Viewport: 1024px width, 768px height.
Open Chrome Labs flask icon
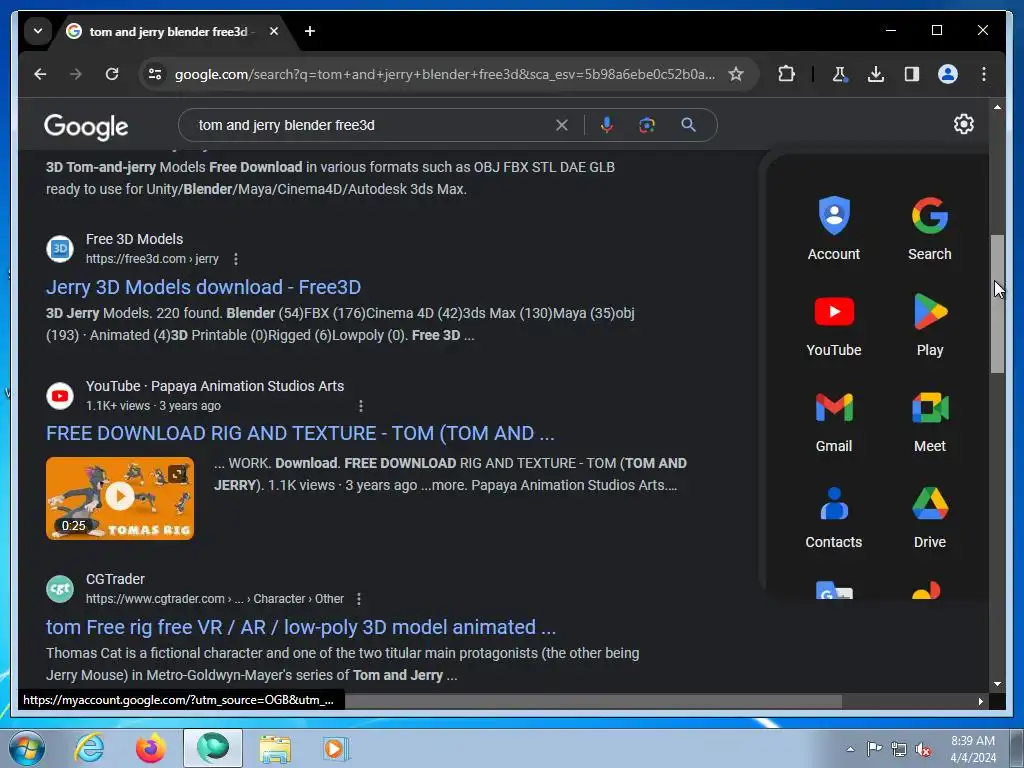coord(839,74)
